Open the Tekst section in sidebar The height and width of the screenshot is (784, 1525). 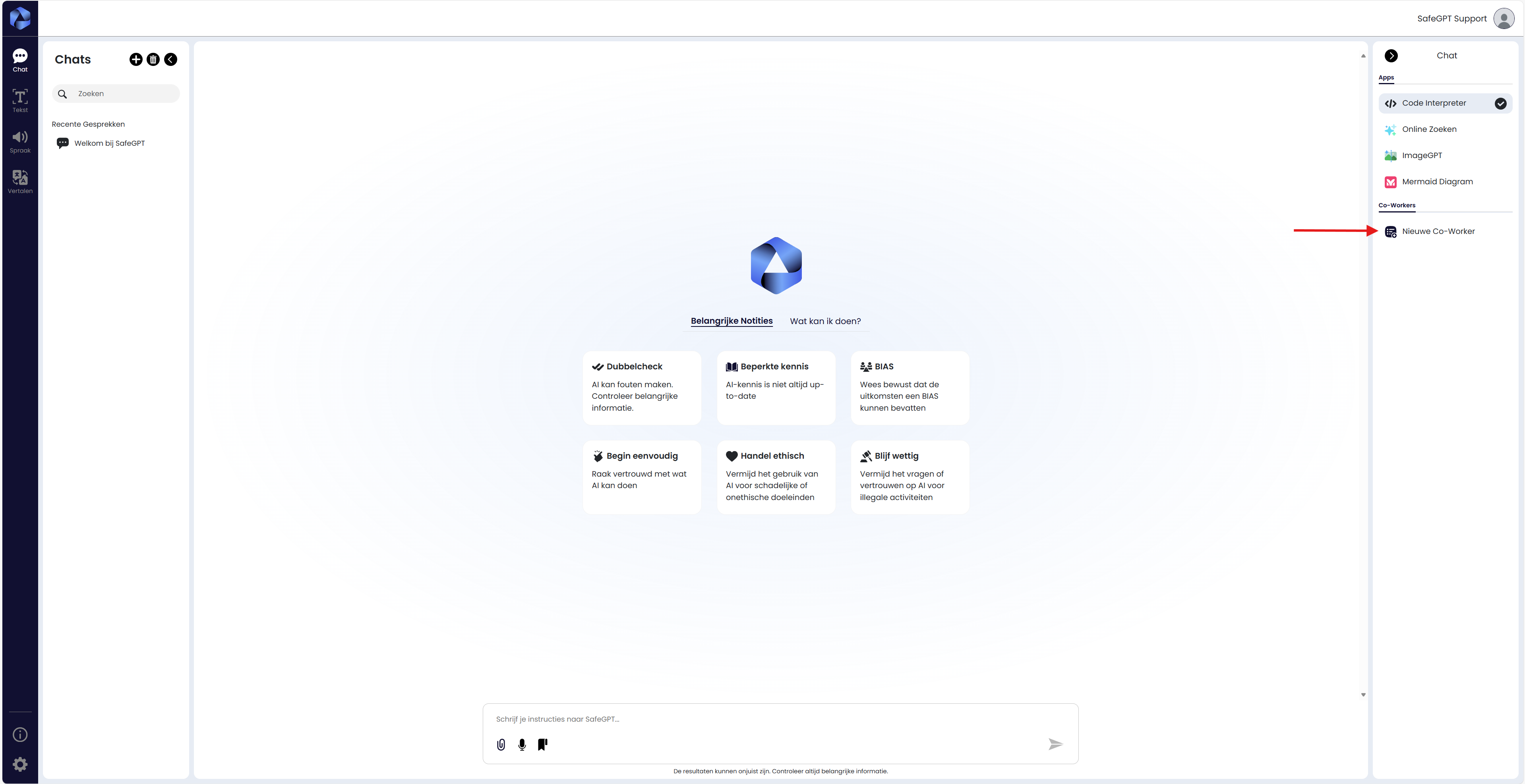[20, 100]
